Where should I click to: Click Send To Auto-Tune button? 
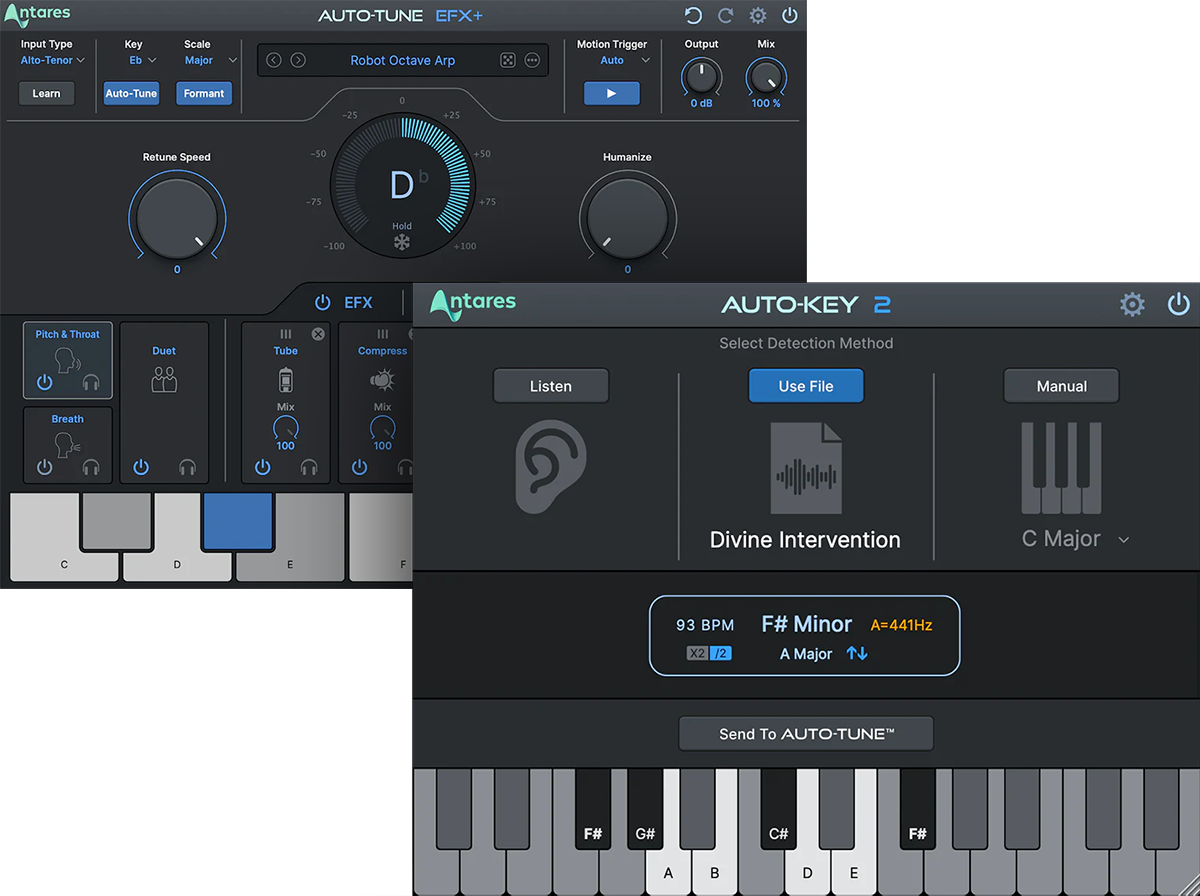(x=806, y=734)
